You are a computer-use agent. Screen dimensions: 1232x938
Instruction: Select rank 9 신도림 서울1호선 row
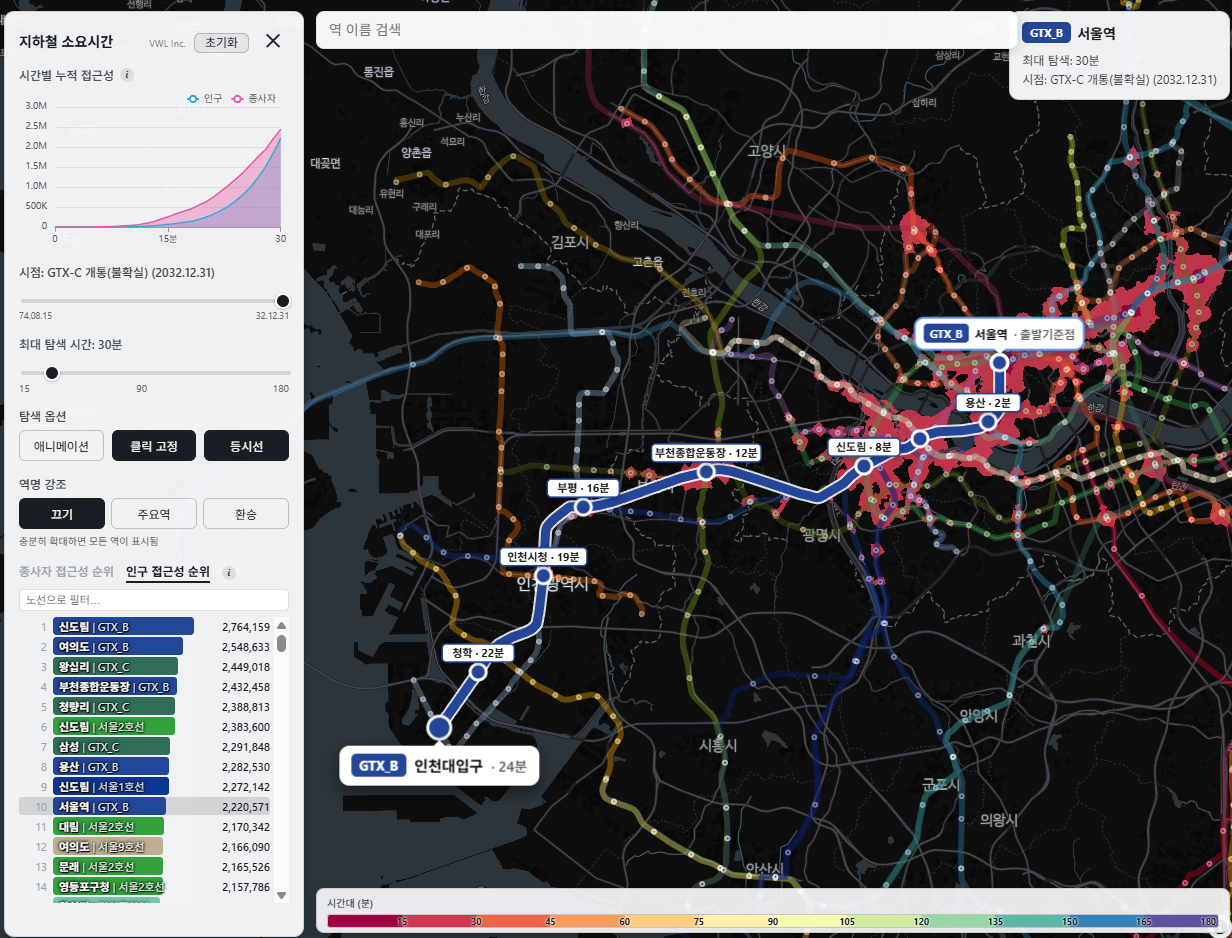coord(146,787)
